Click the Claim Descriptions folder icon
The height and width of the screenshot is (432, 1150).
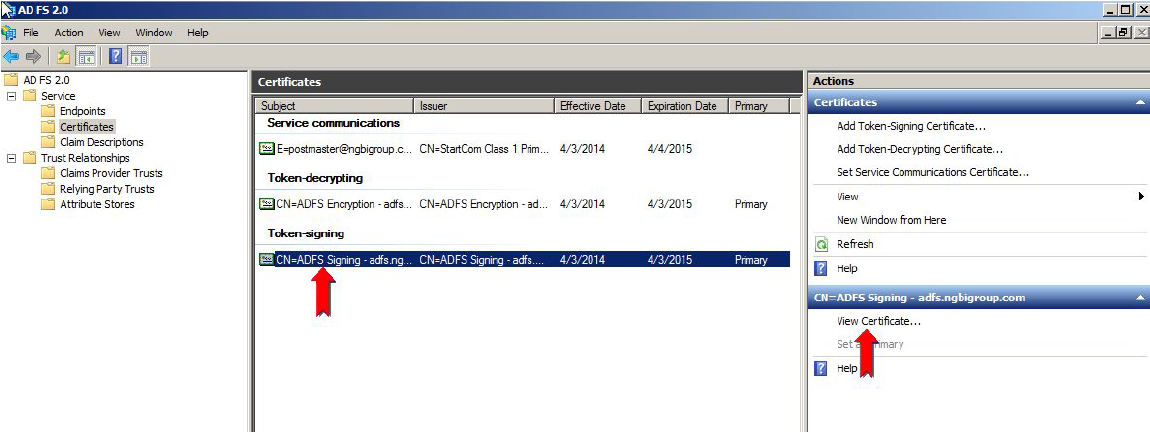(48, 142)
